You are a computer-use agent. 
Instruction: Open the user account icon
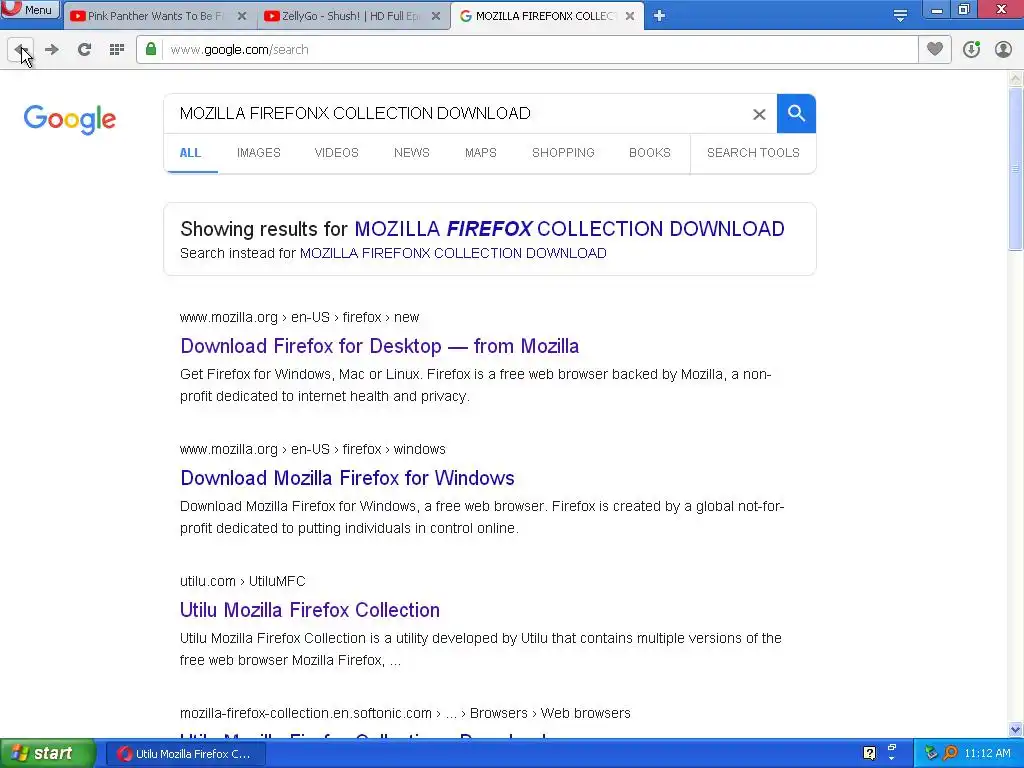tap(1003, 50)
